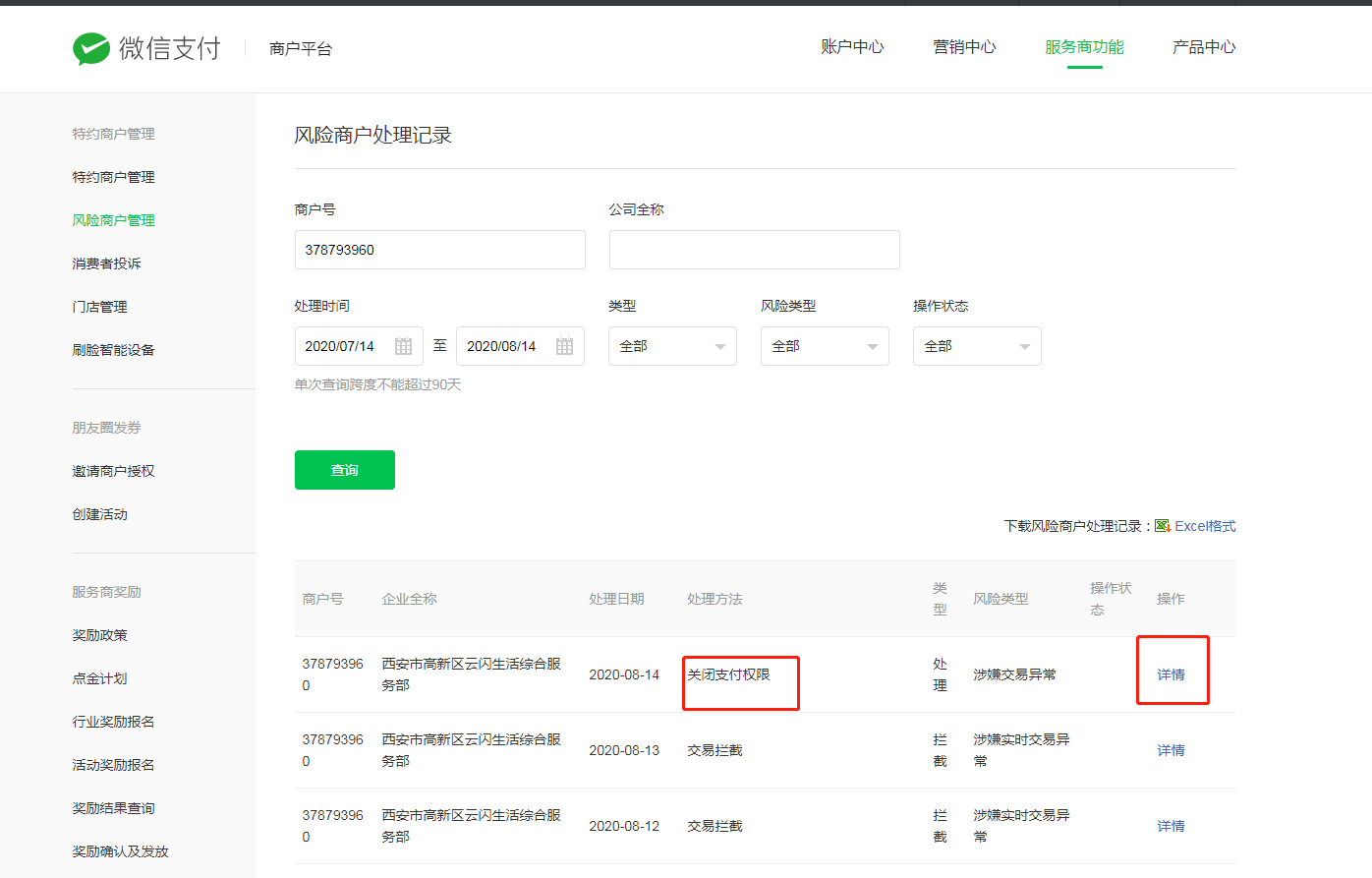Click date cell 2020-08-12
Viewport: 1372px width, 878px height.
point(624,826)
